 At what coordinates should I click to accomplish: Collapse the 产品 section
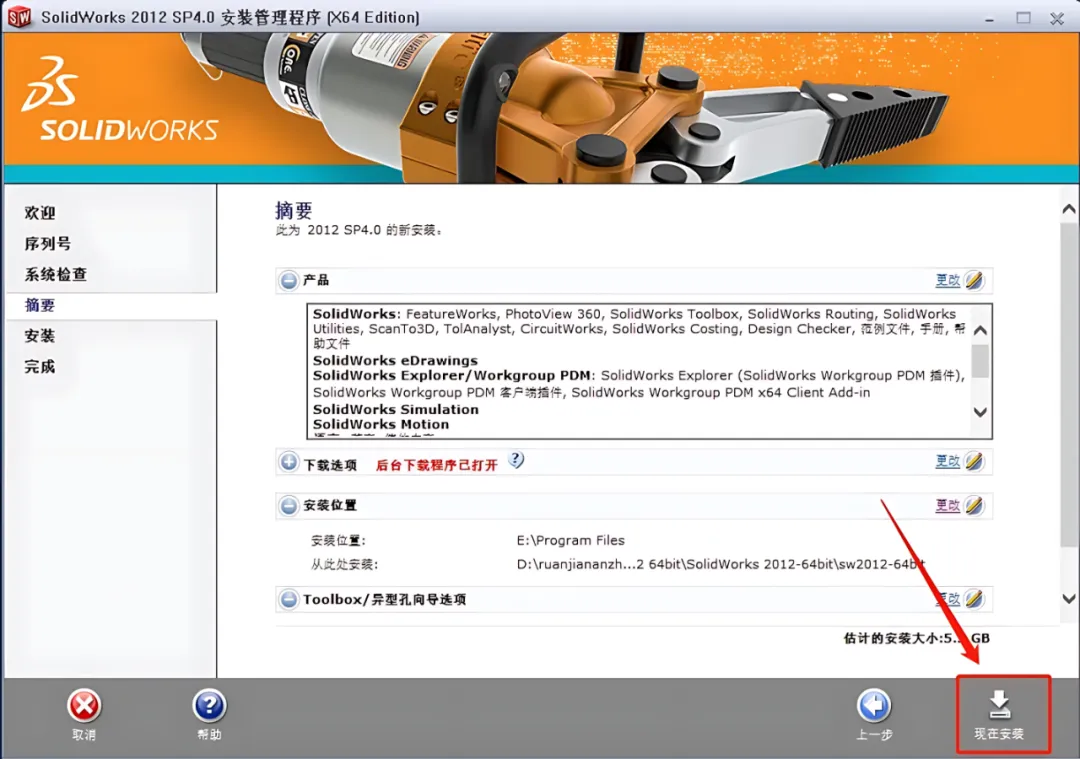point(289,280)
